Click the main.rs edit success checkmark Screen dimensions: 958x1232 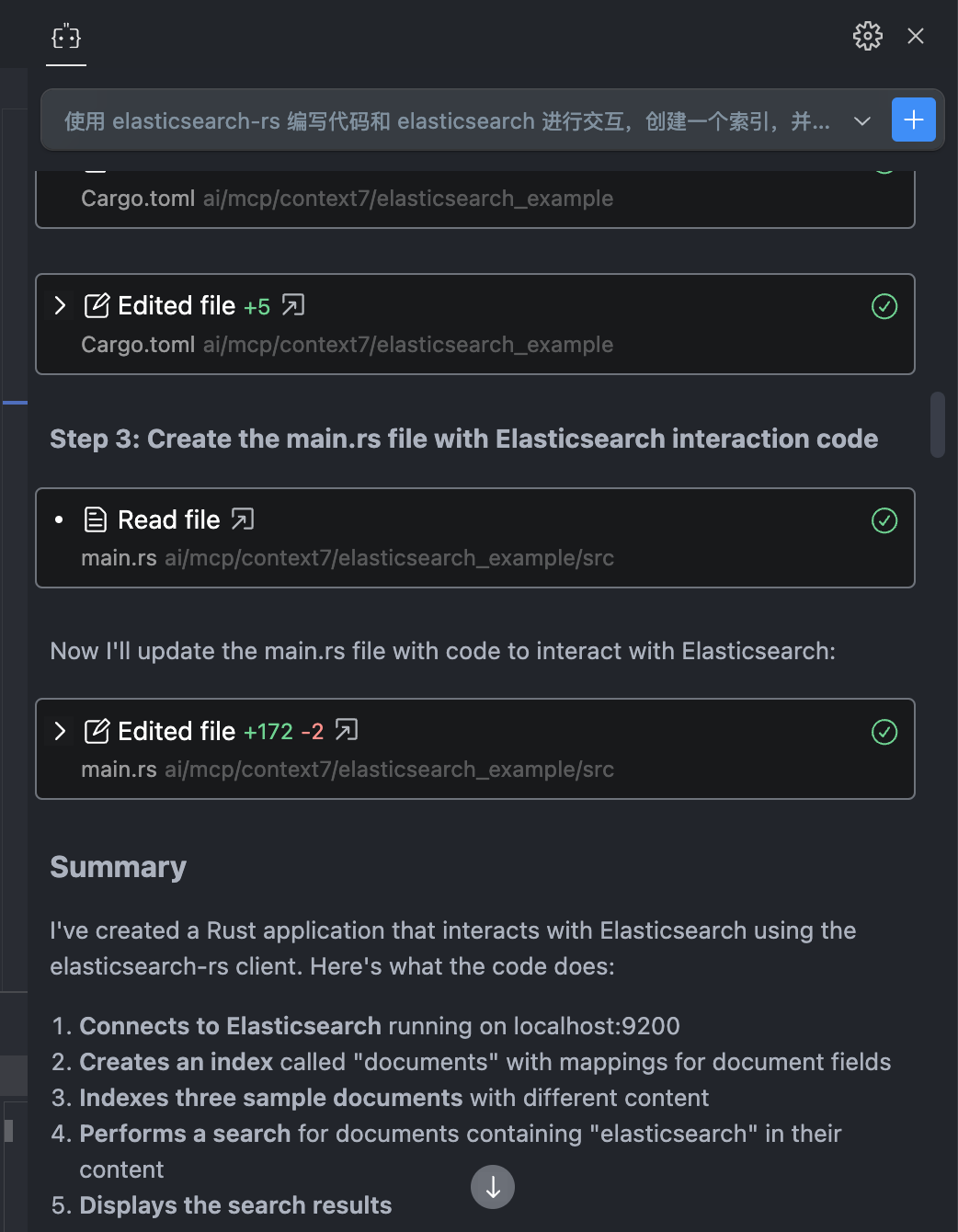click(884, 732)
